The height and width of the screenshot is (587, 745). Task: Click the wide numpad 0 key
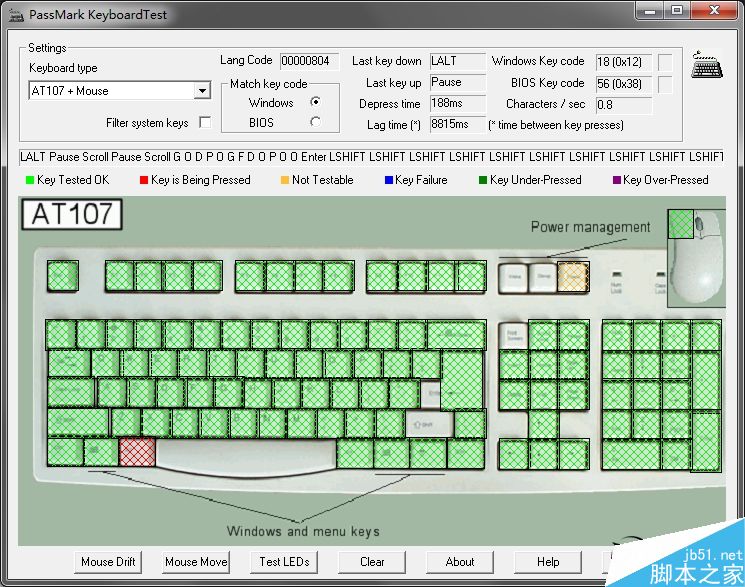coord(631,455)
